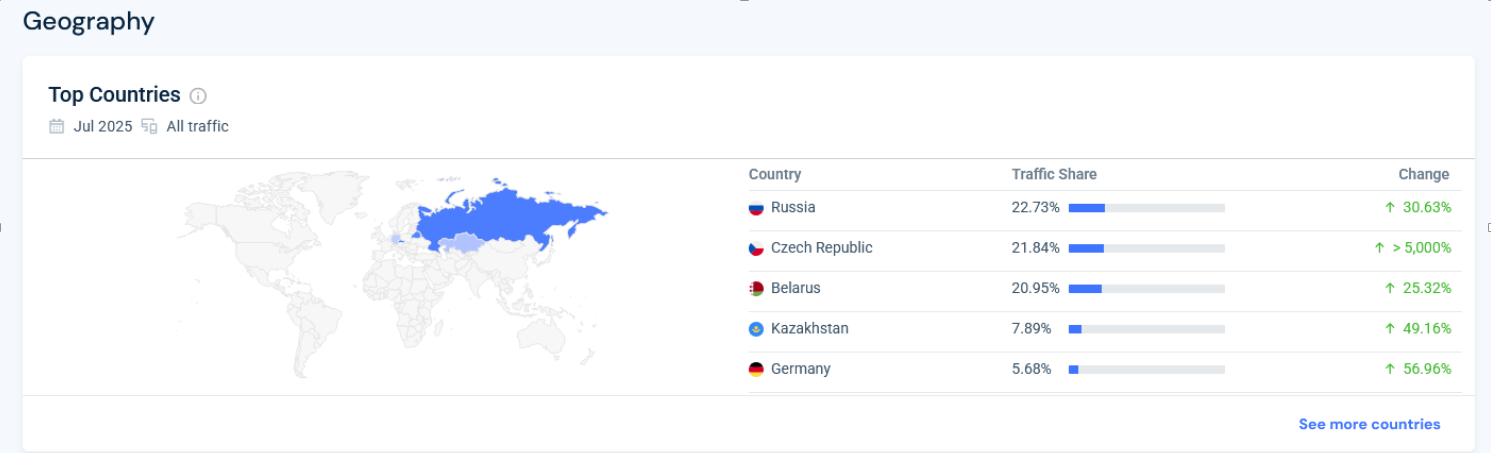Viewport: 1491px width, 453px height.
Task: Click the Russia flag icon
Action: (x=756, y=208)
